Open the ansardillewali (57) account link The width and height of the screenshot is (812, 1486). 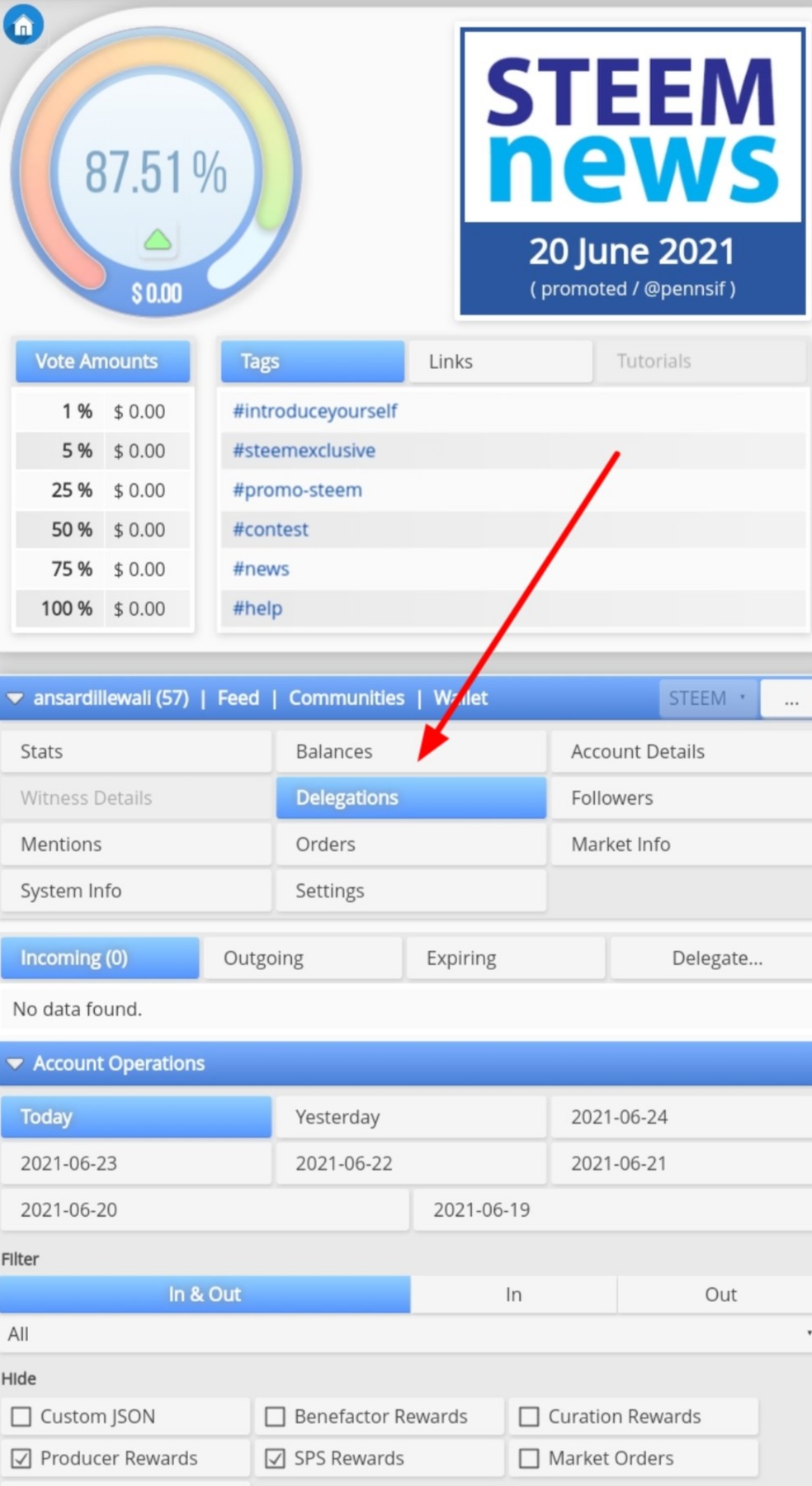click(111, 698)
